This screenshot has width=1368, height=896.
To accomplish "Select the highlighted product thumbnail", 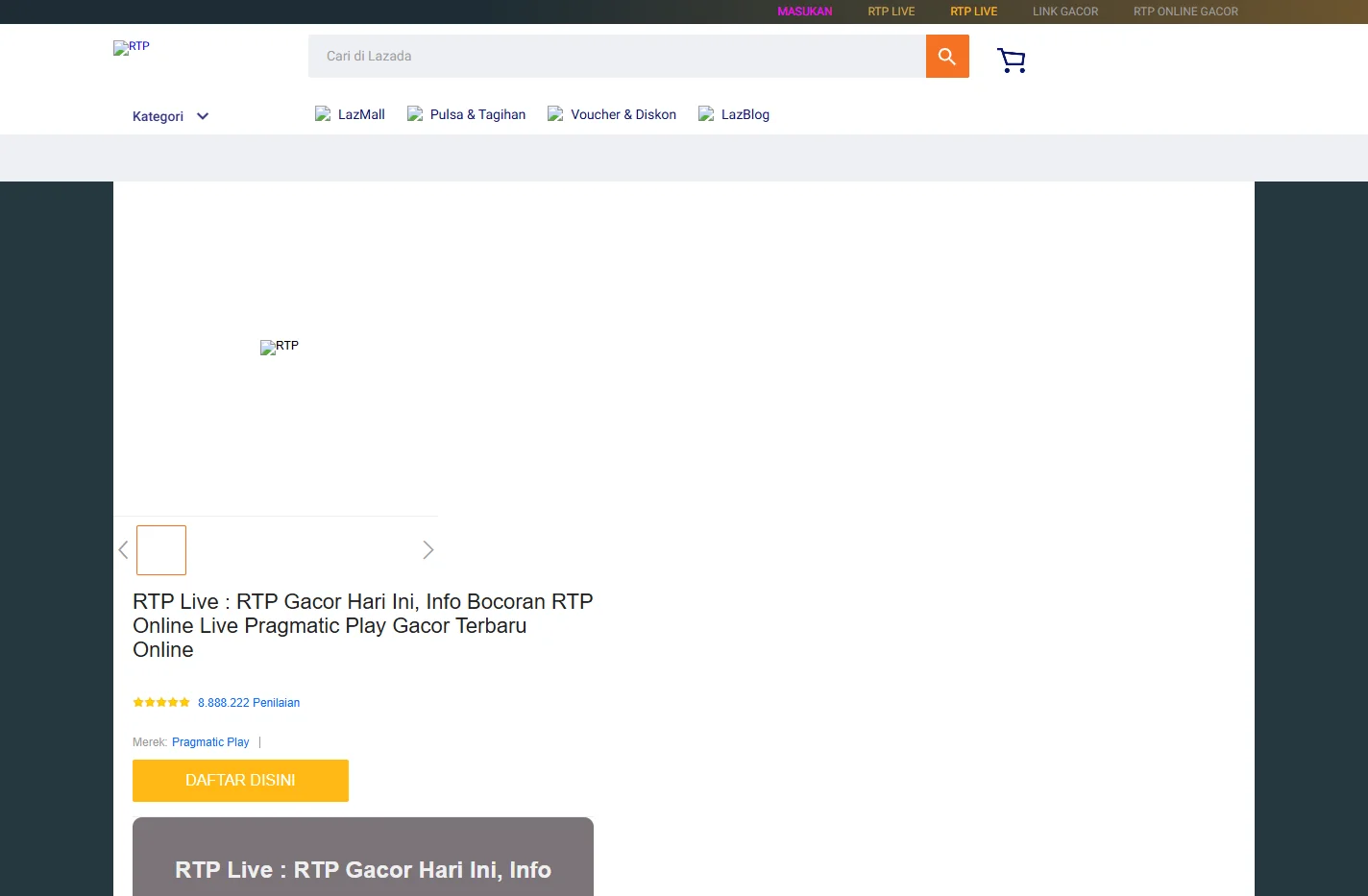I will click(x=161, y=550).
